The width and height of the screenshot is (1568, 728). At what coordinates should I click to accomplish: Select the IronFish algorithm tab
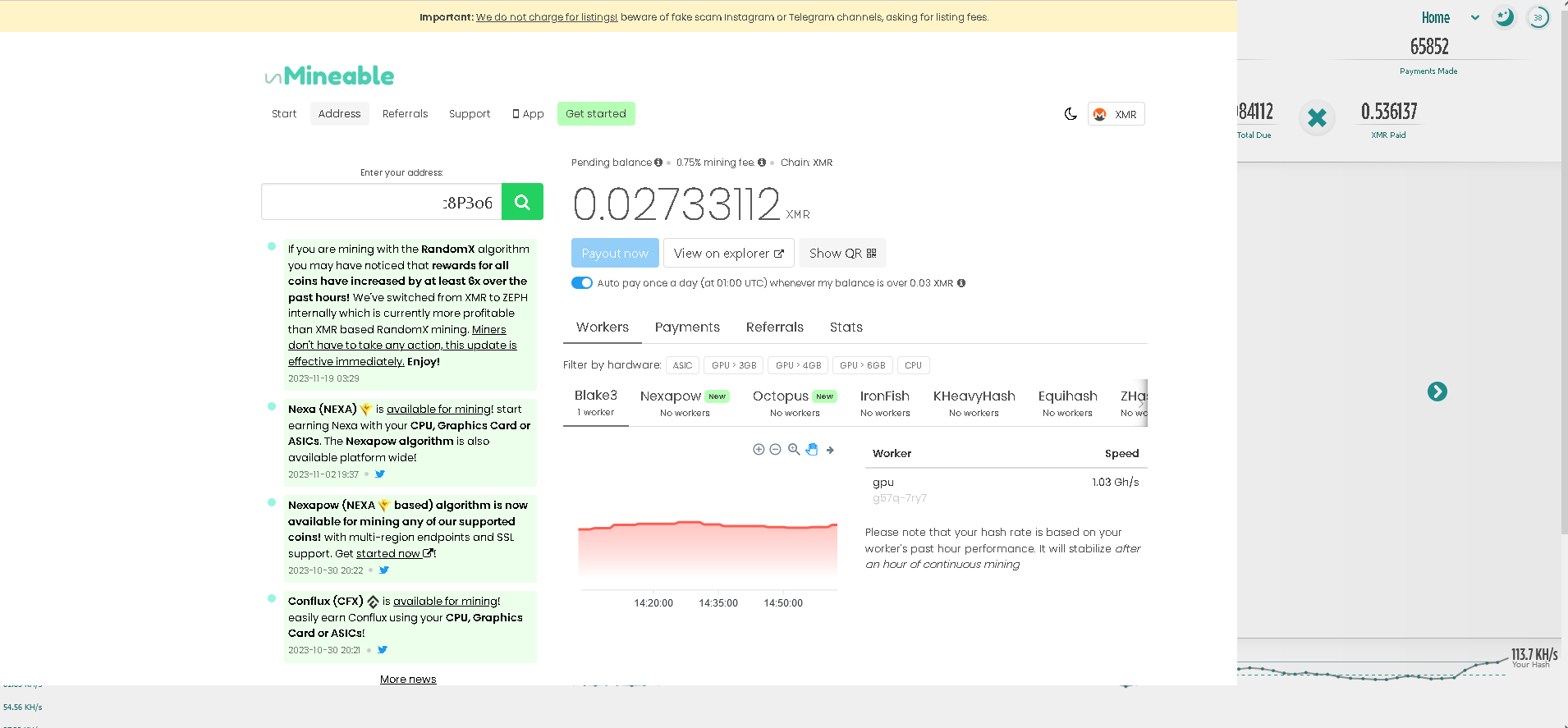[x=885, y=403]
